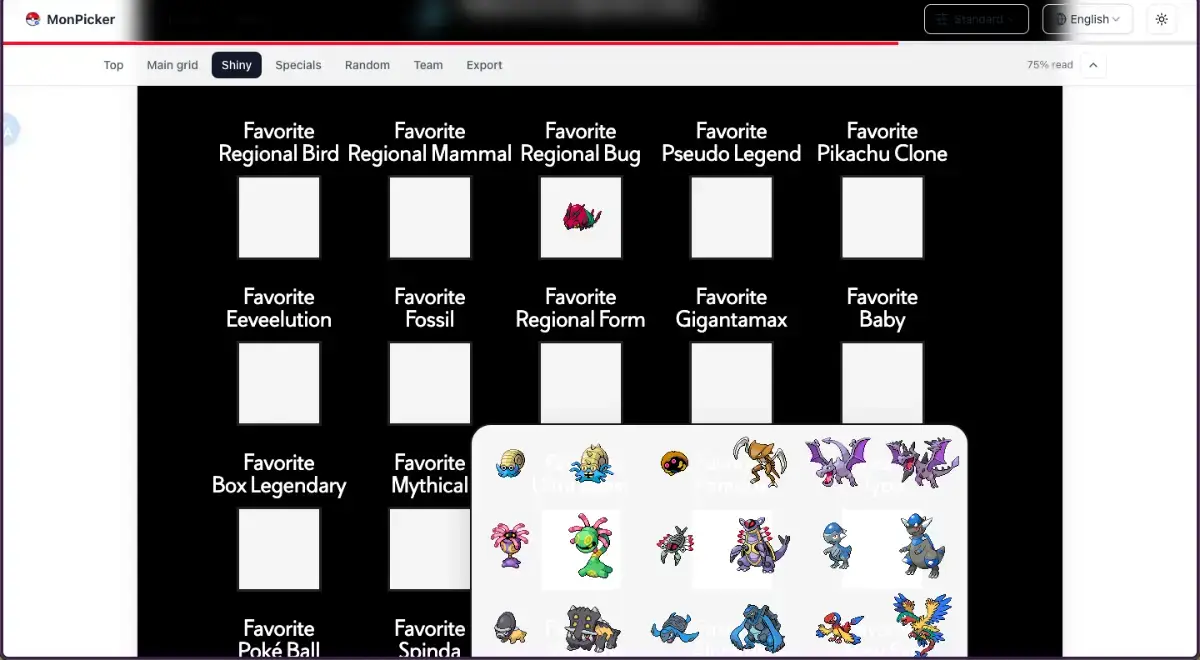
Task: Pick shiny Shieldon sprite
Action: 510,628
